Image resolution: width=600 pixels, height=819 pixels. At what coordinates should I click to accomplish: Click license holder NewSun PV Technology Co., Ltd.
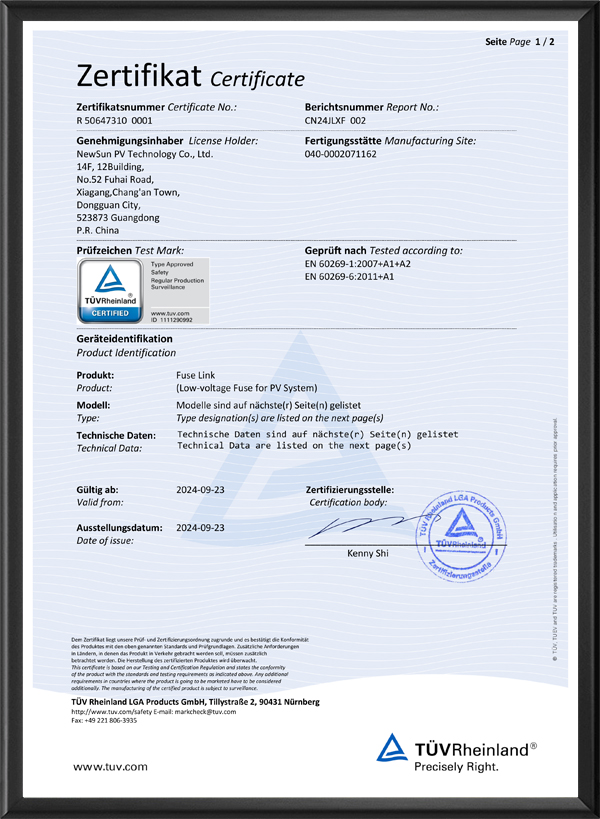pos(145,154)
